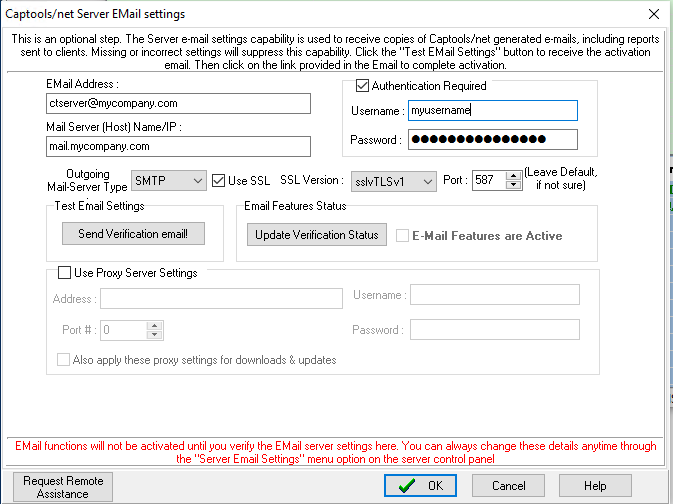Expand the SSL Version dropdown
The height and width of the screenshot is (504, 673).
(x=394, y=182)
